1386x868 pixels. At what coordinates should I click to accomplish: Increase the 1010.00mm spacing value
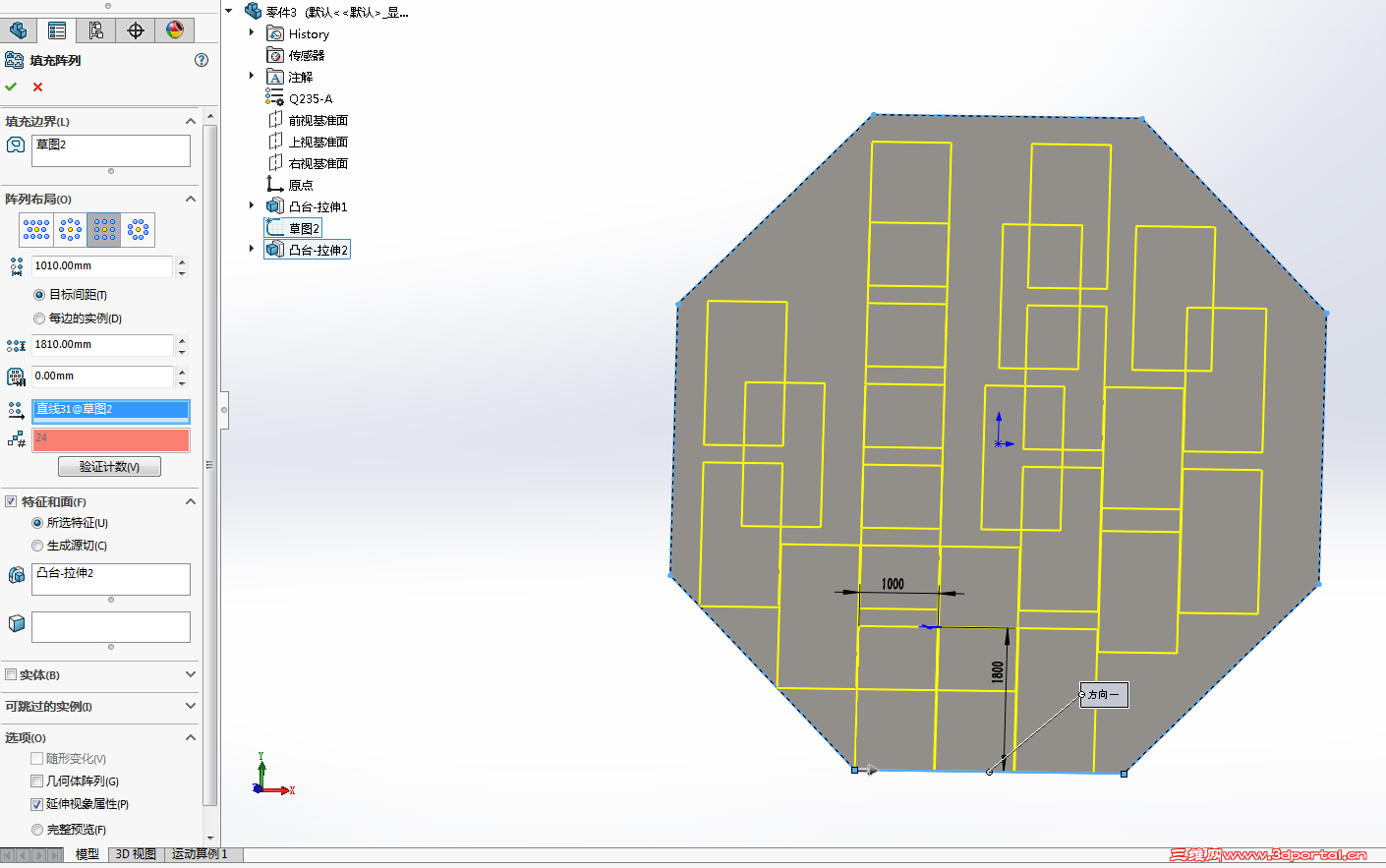(182, 260)
